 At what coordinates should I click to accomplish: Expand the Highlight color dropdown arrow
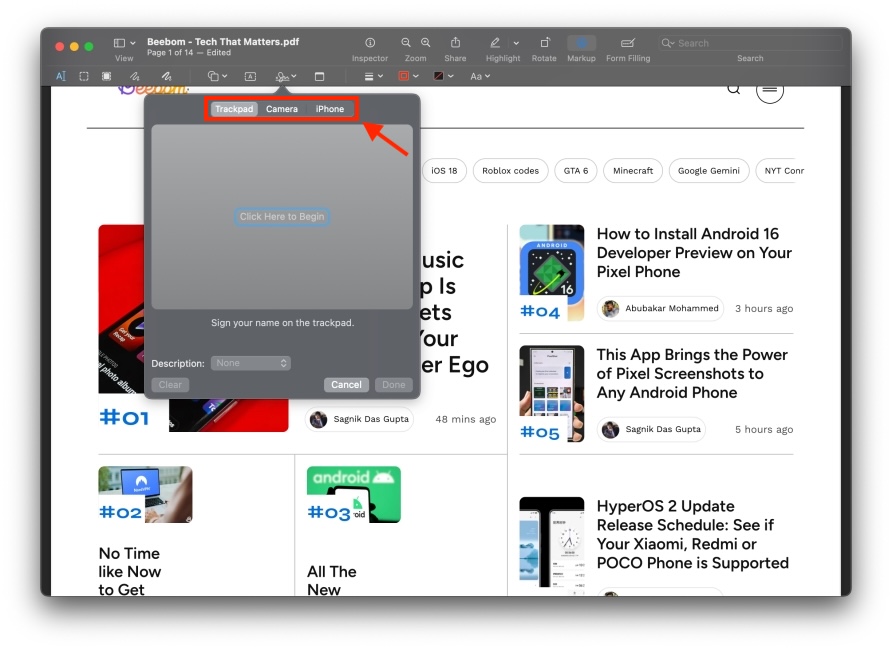[516, 43]
